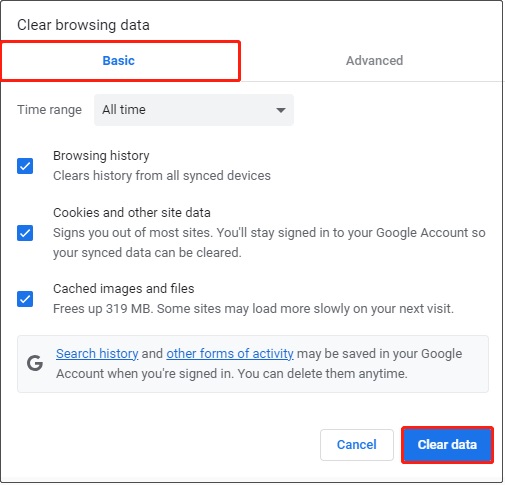This screenshot has width=505, height=485.
Task: Click the You can delete them anytime text
Action: 322,374
